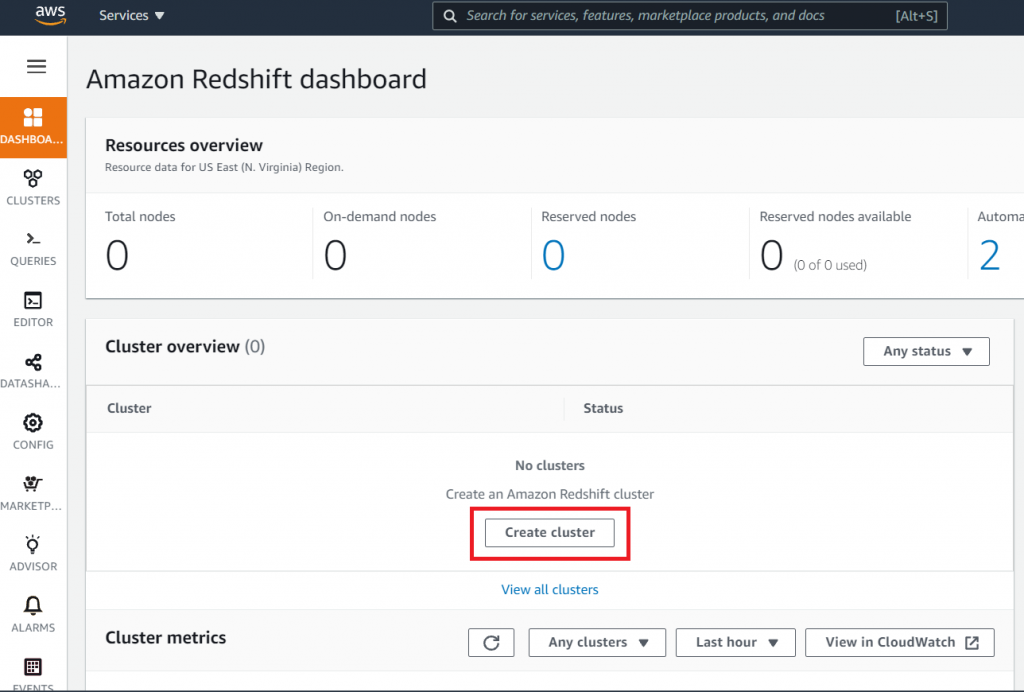Click the Amazon Redshift dashboard title
Viewport: 1024px width, 692px height.
tap(256, 79)
